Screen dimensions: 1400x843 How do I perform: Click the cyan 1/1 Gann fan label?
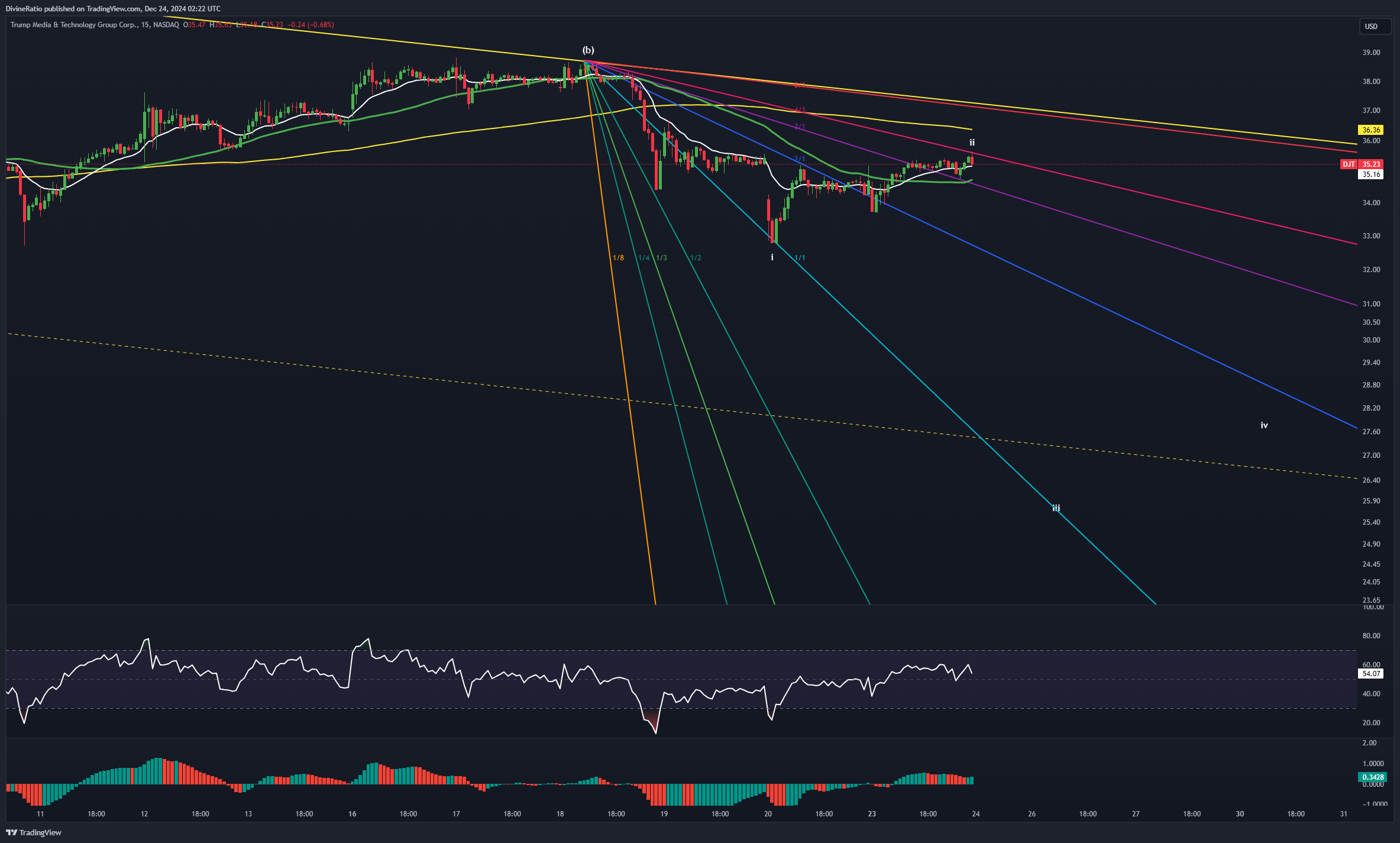800,258
